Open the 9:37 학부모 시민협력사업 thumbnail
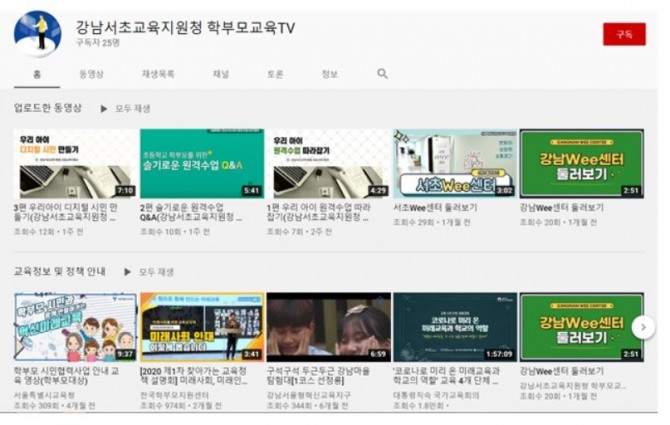The image size is (670, 425). click(x=75, y=327)
